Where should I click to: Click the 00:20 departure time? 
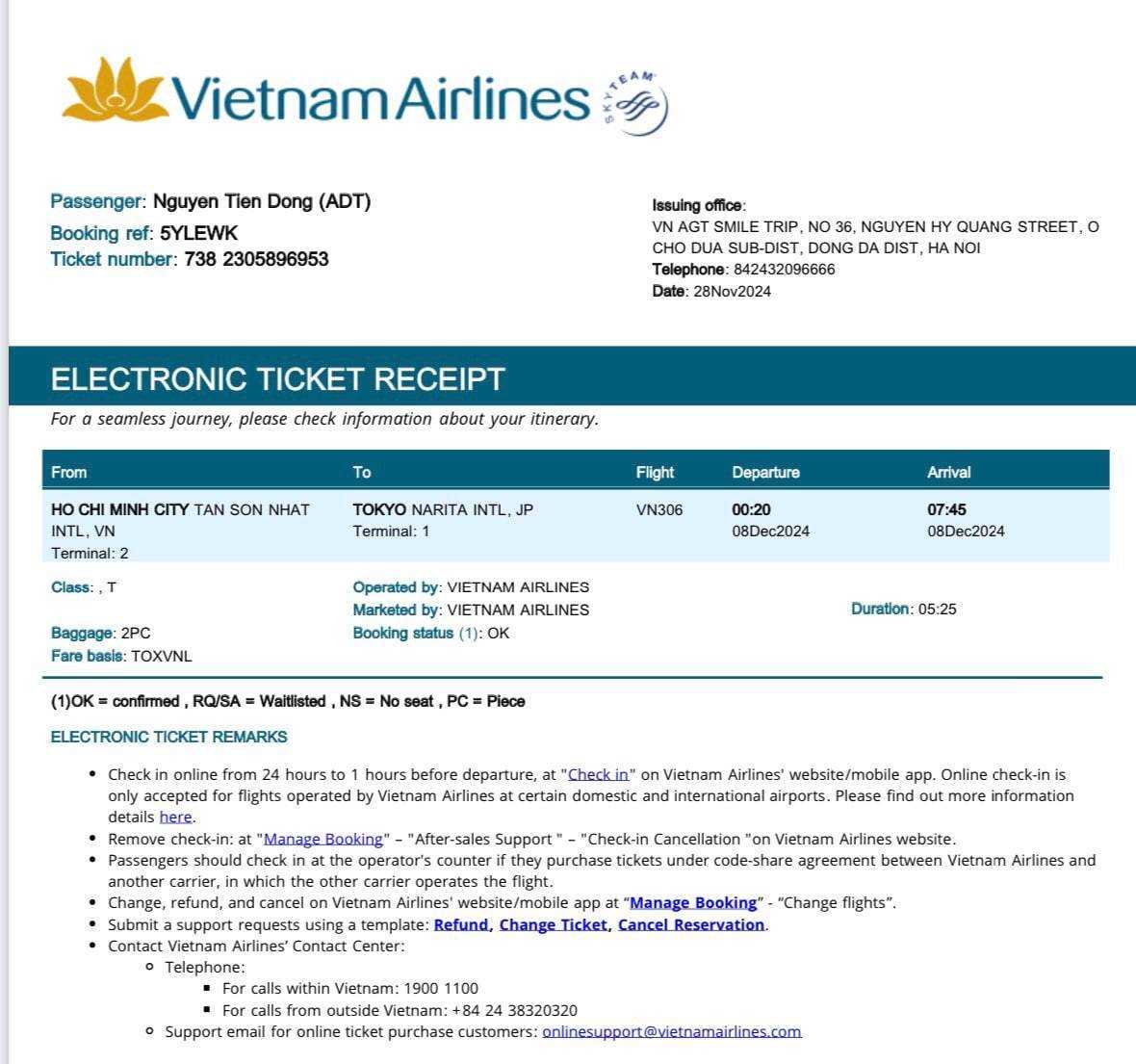751,509
